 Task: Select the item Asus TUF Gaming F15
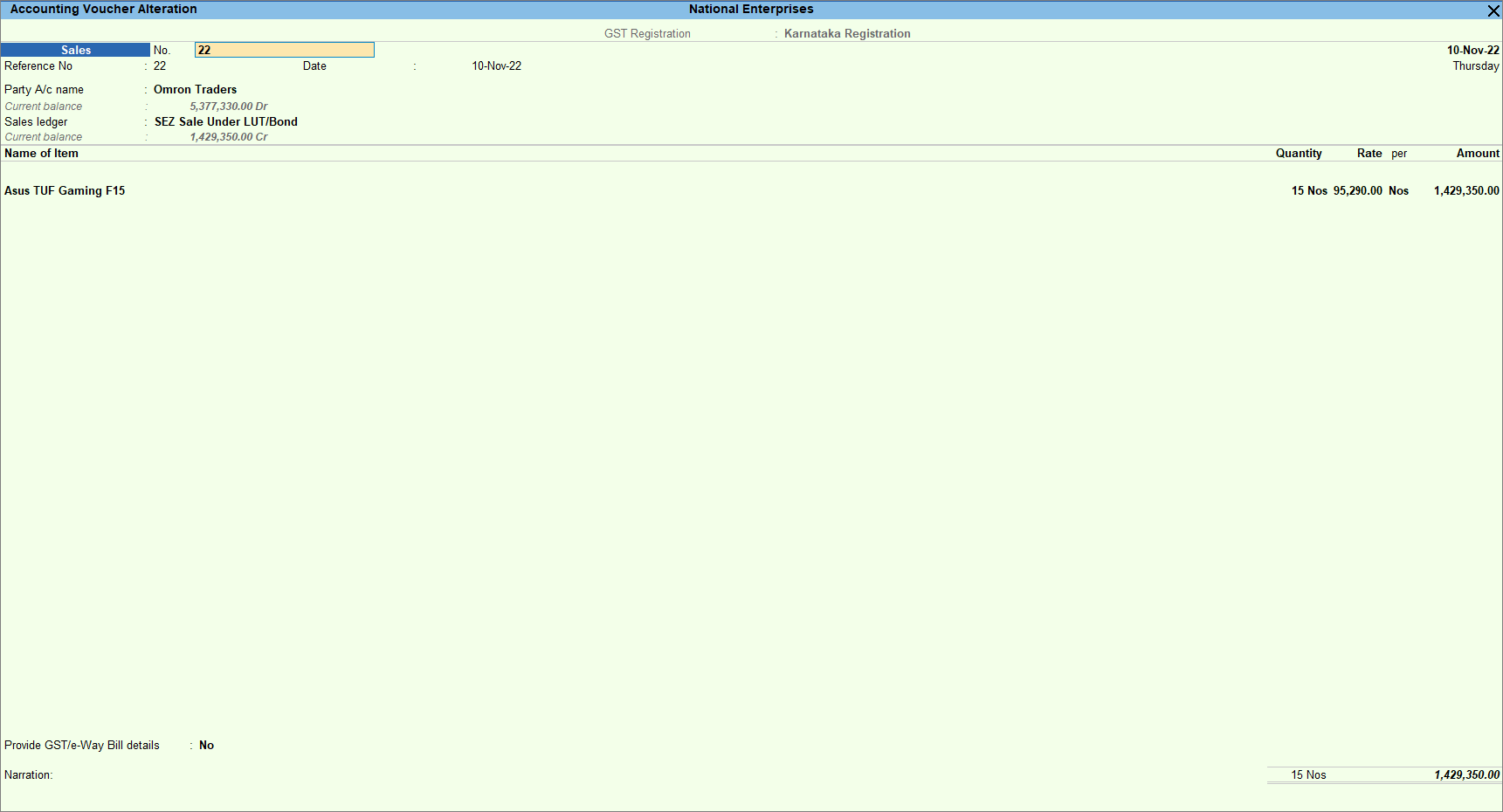coord(65,190)
